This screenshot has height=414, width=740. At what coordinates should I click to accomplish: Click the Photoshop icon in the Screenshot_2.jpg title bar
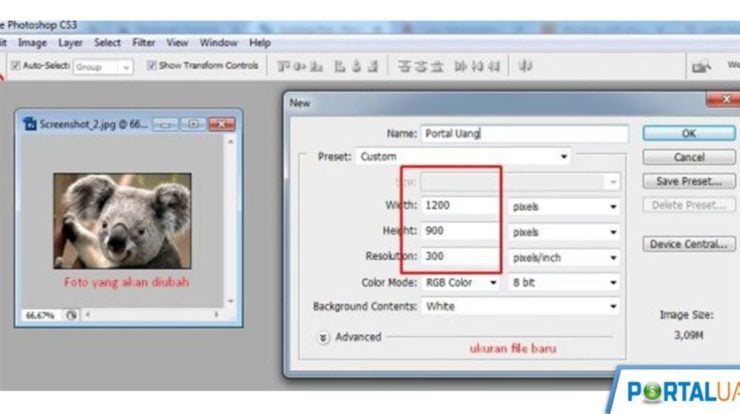30,124
